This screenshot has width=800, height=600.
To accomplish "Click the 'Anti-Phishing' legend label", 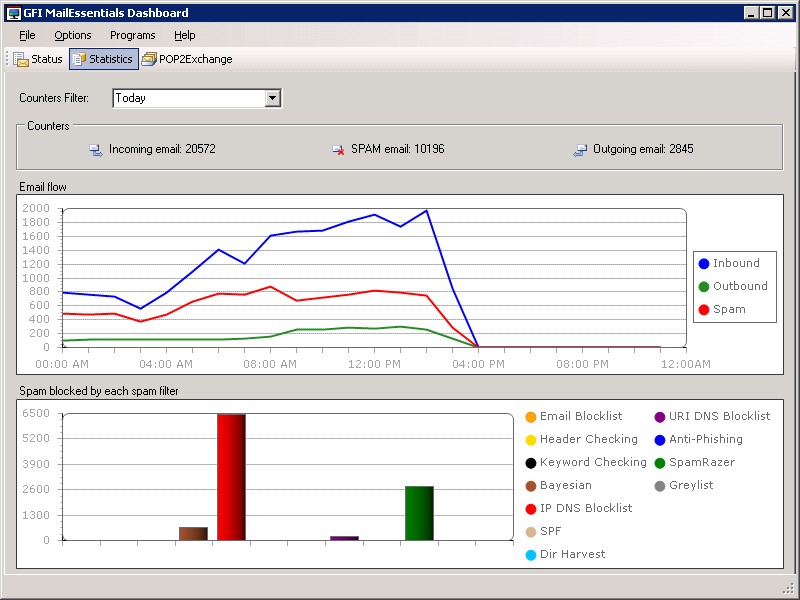I will 706,439.
